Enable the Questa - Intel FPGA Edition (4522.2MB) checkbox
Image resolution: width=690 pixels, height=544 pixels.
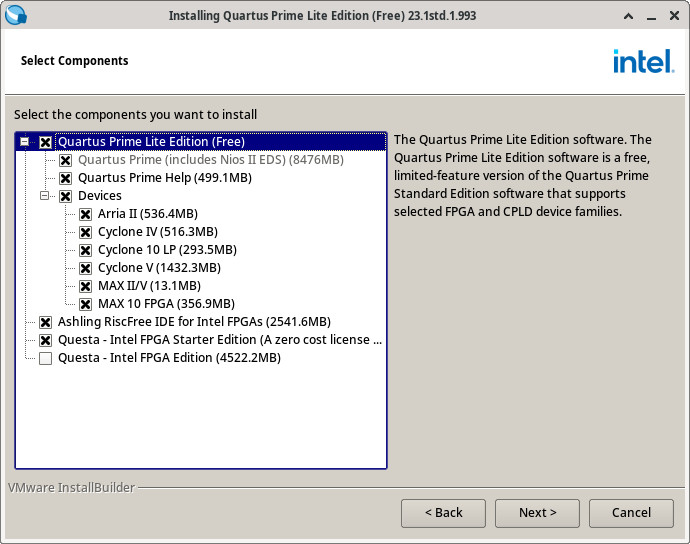click(45, 359)
